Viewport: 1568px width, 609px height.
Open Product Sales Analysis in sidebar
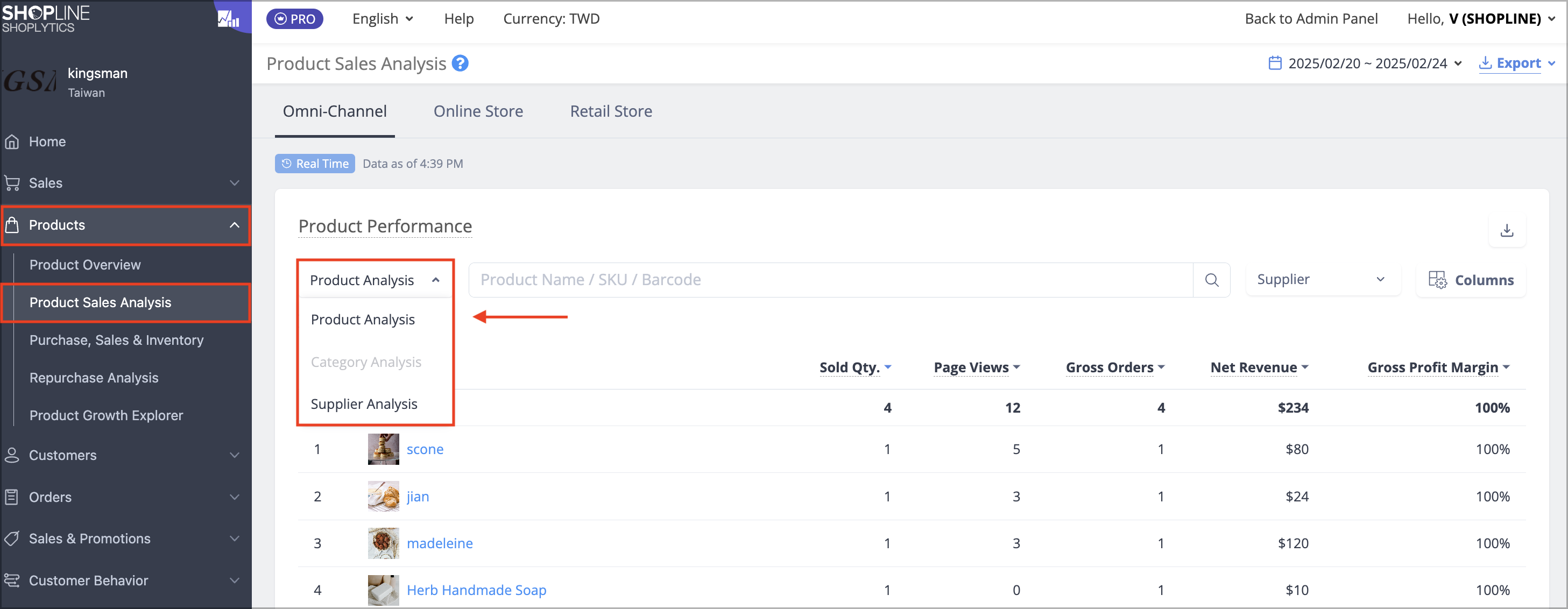pyautogui.click(x=101, y=302)
